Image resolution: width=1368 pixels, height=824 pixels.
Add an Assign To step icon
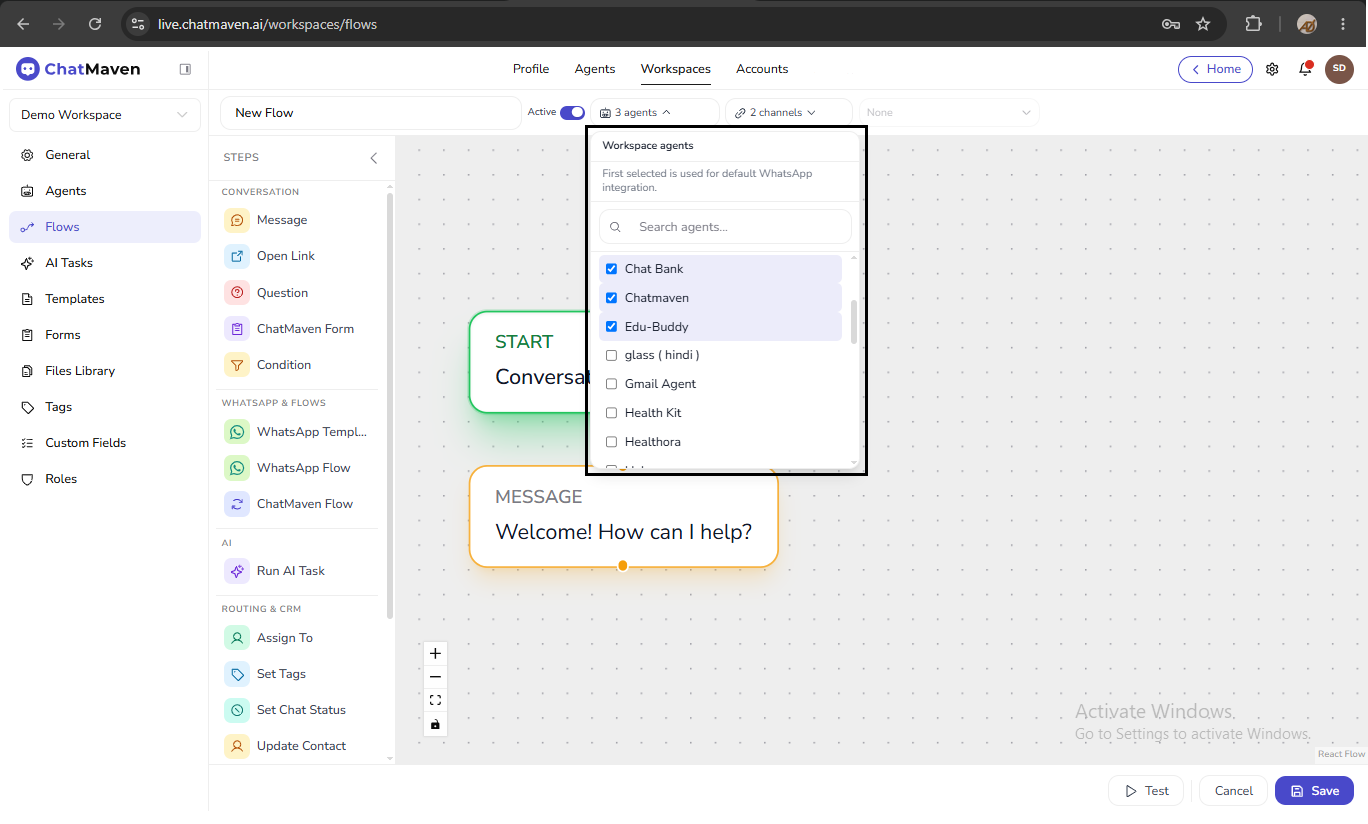coord(237,638)
